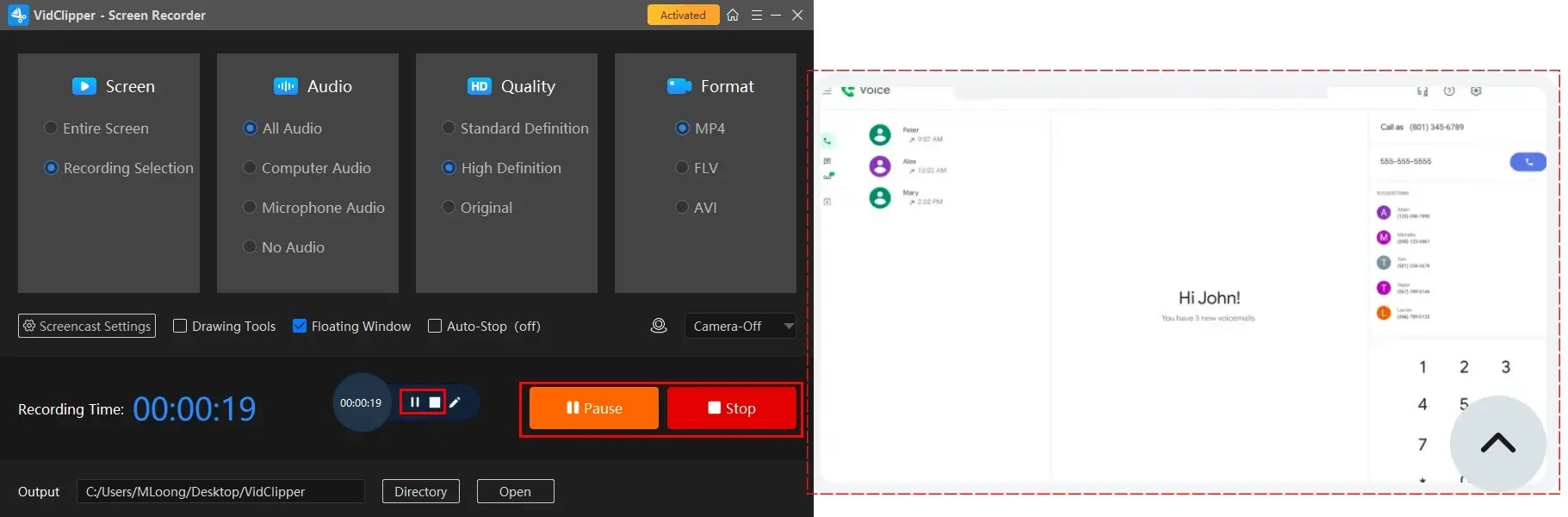Select the orange L suggested contact
This screenshot has width=1568, height=517.
[1384, 313]
